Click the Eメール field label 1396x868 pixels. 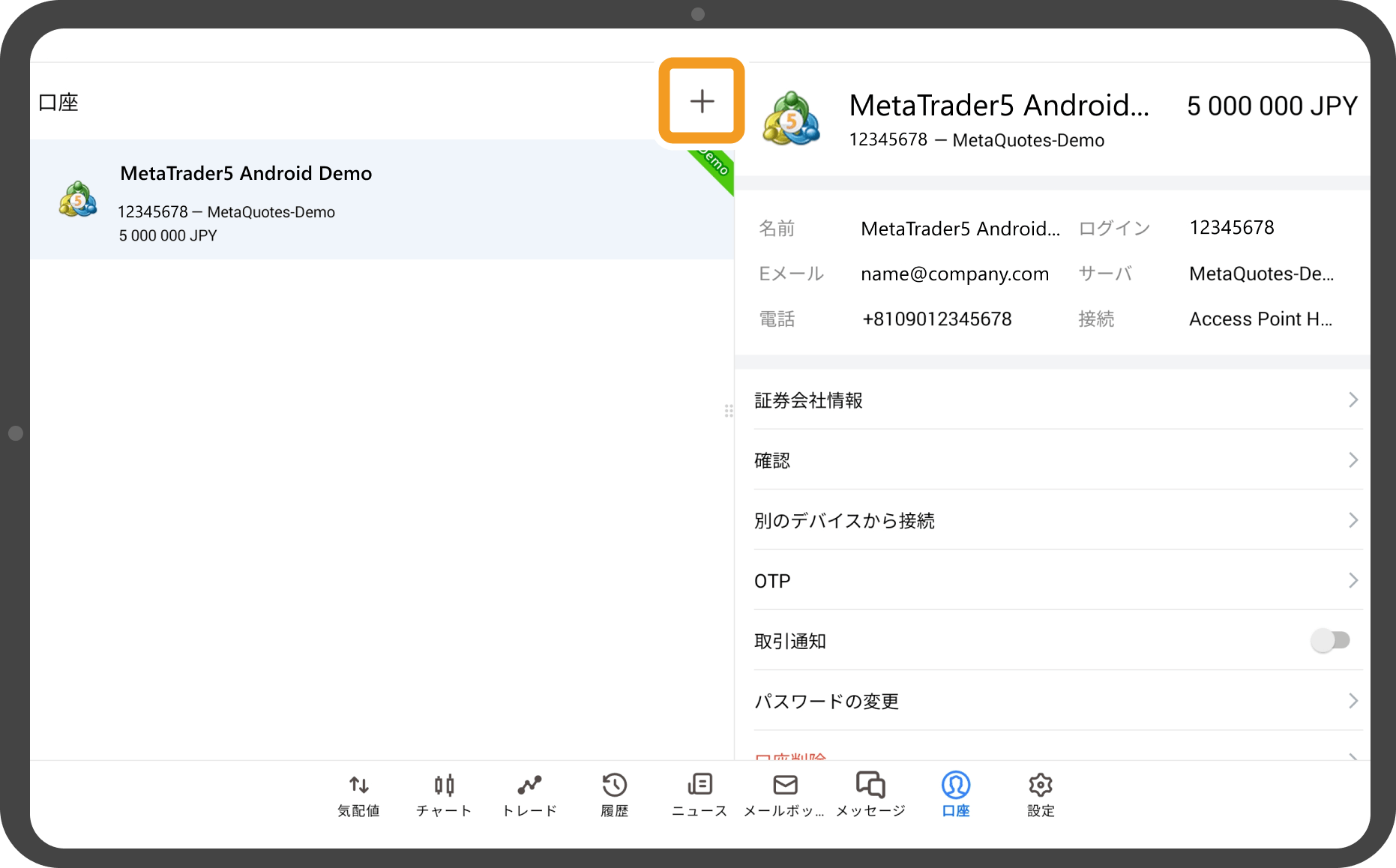(x=792, y=274)
